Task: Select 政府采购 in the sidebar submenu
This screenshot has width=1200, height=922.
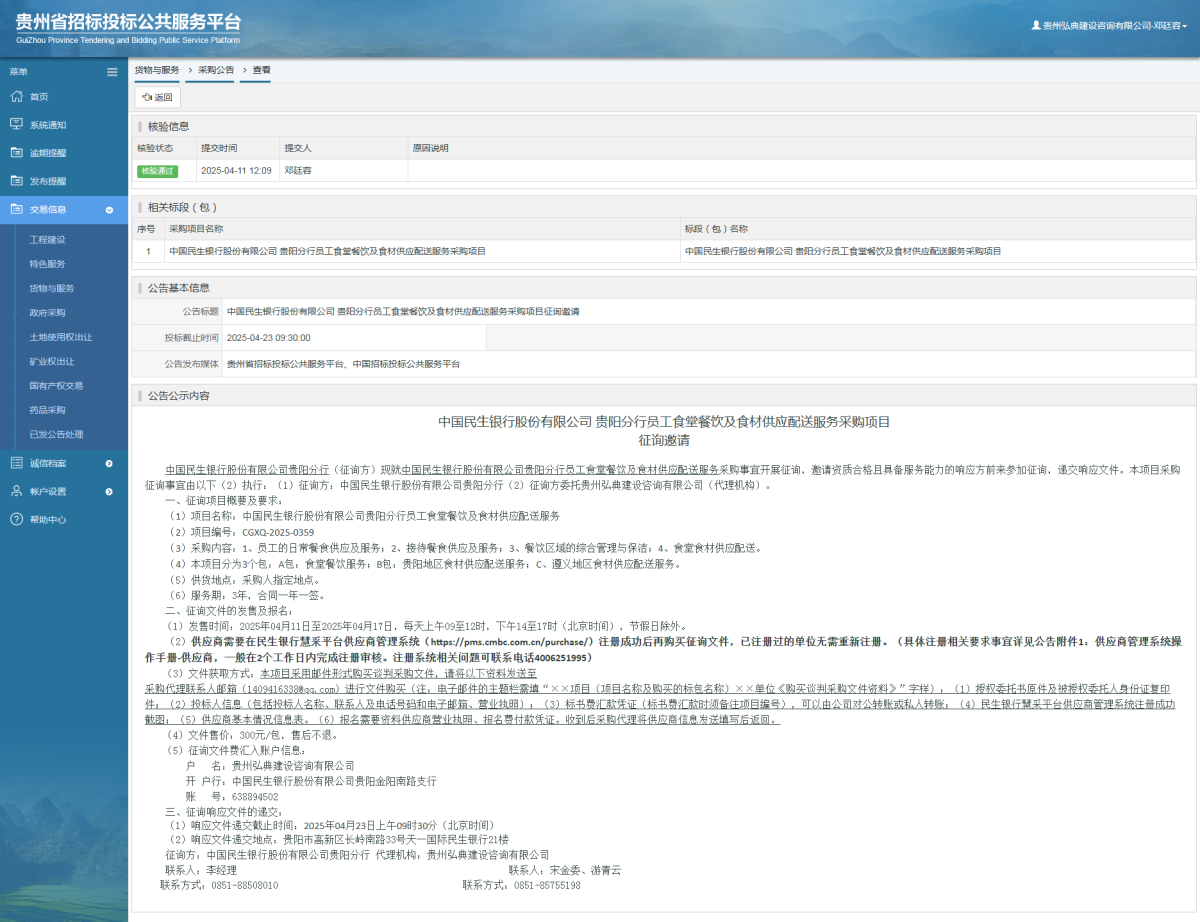Action: (48, 312)
